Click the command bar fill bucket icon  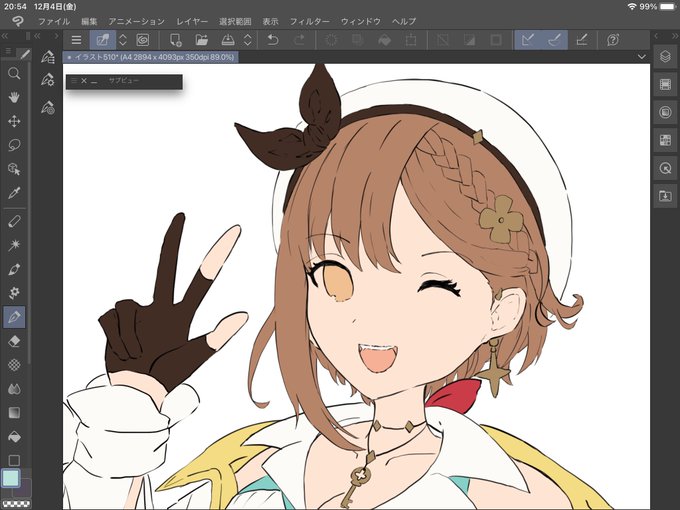(x=384, y=40)
